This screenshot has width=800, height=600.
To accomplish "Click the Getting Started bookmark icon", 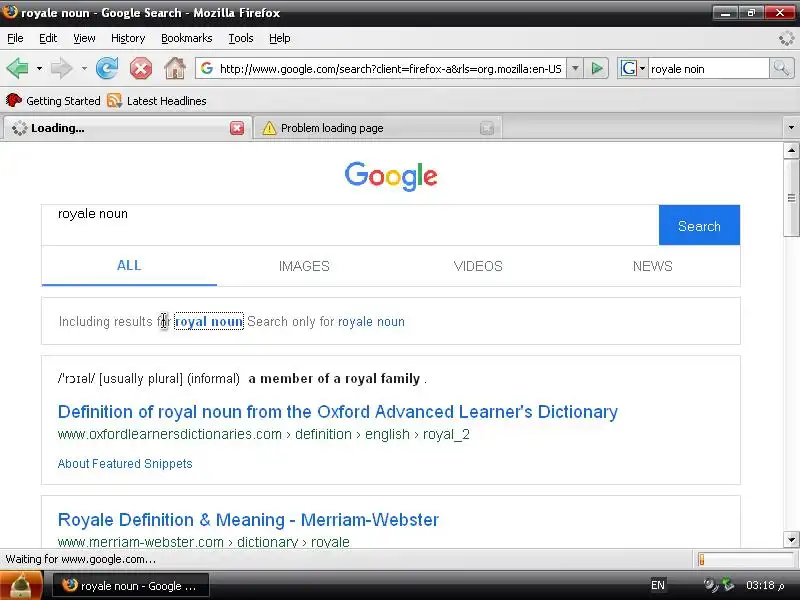I will [14, 101].
